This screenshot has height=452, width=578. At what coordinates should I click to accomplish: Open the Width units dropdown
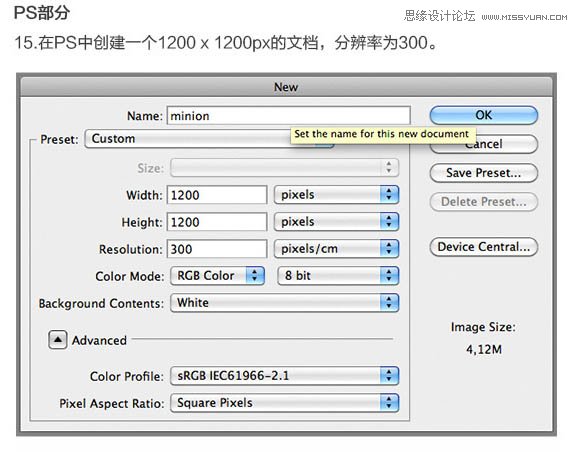(x=336, y=195)
